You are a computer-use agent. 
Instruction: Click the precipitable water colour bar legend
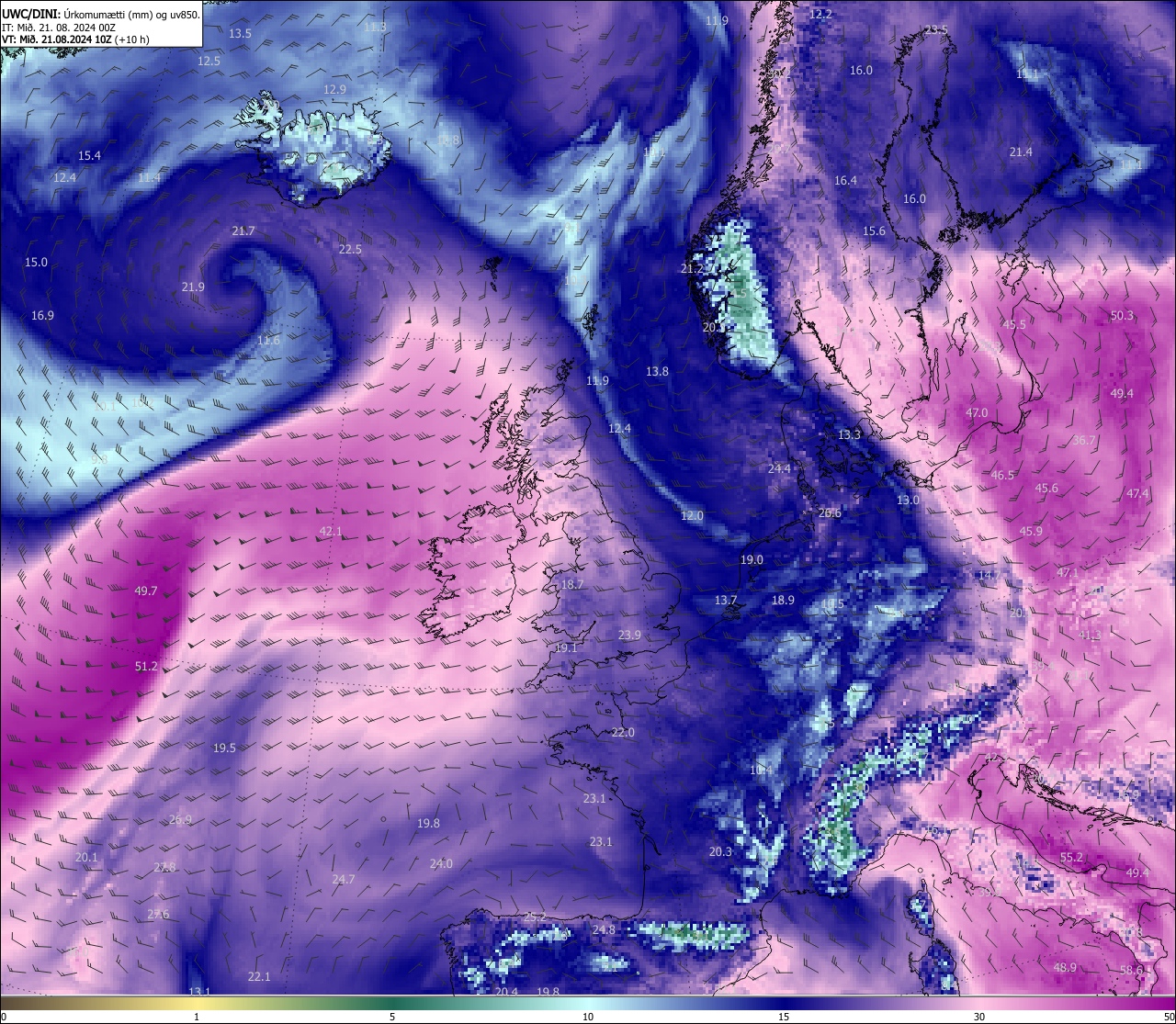point(588,1003)
